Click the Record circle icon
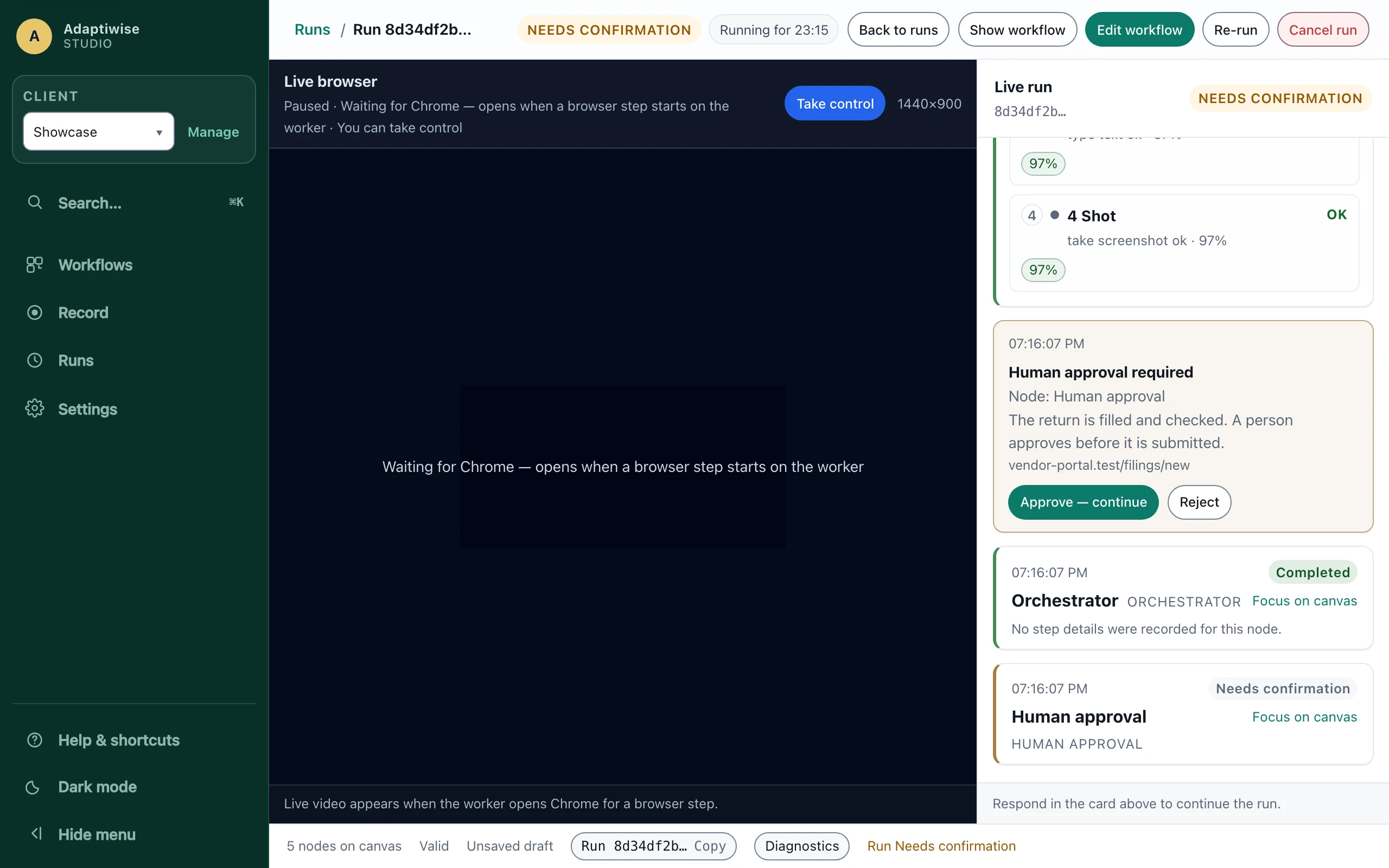 coord(34,312)
